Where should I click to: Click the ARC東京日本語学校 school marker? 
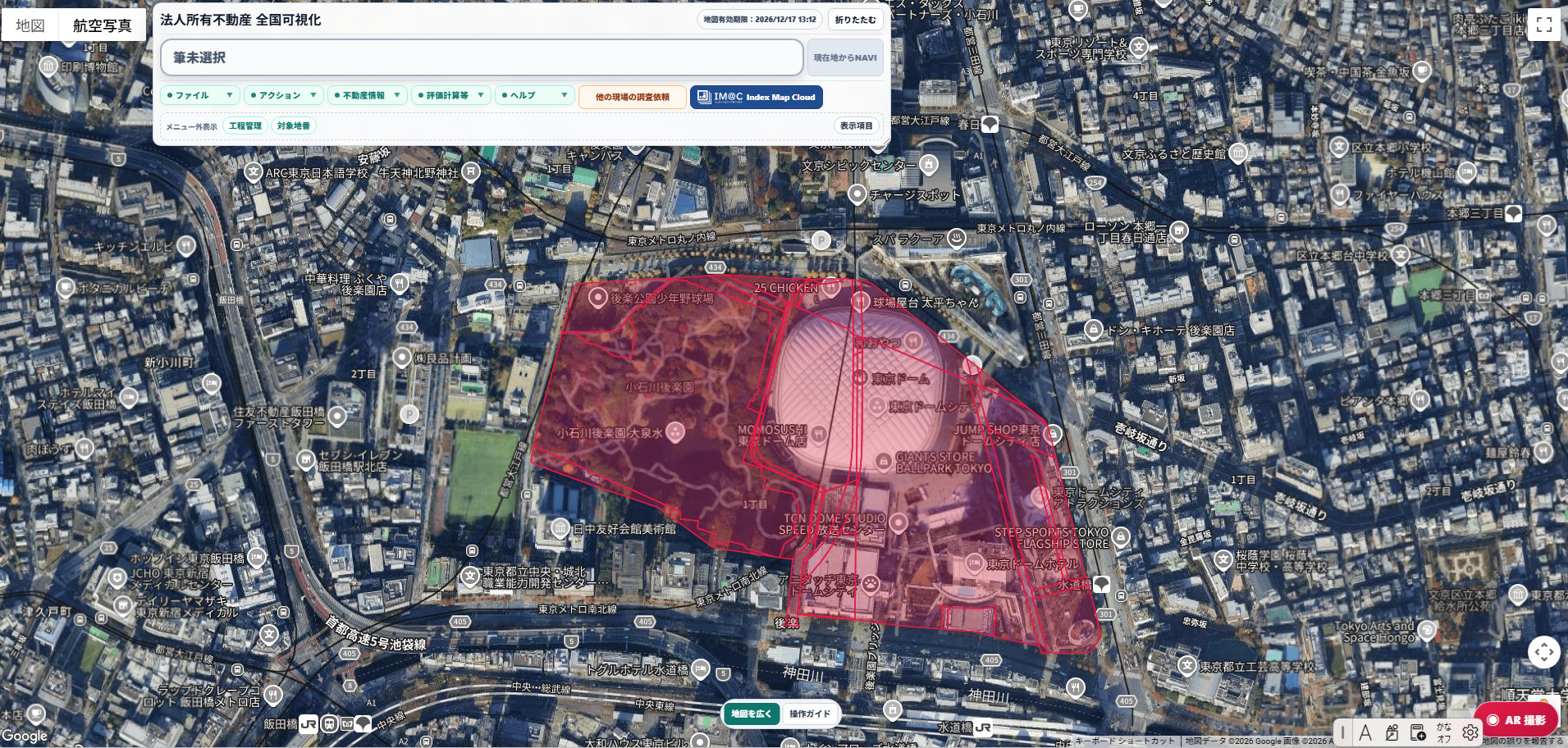point(253,172)
